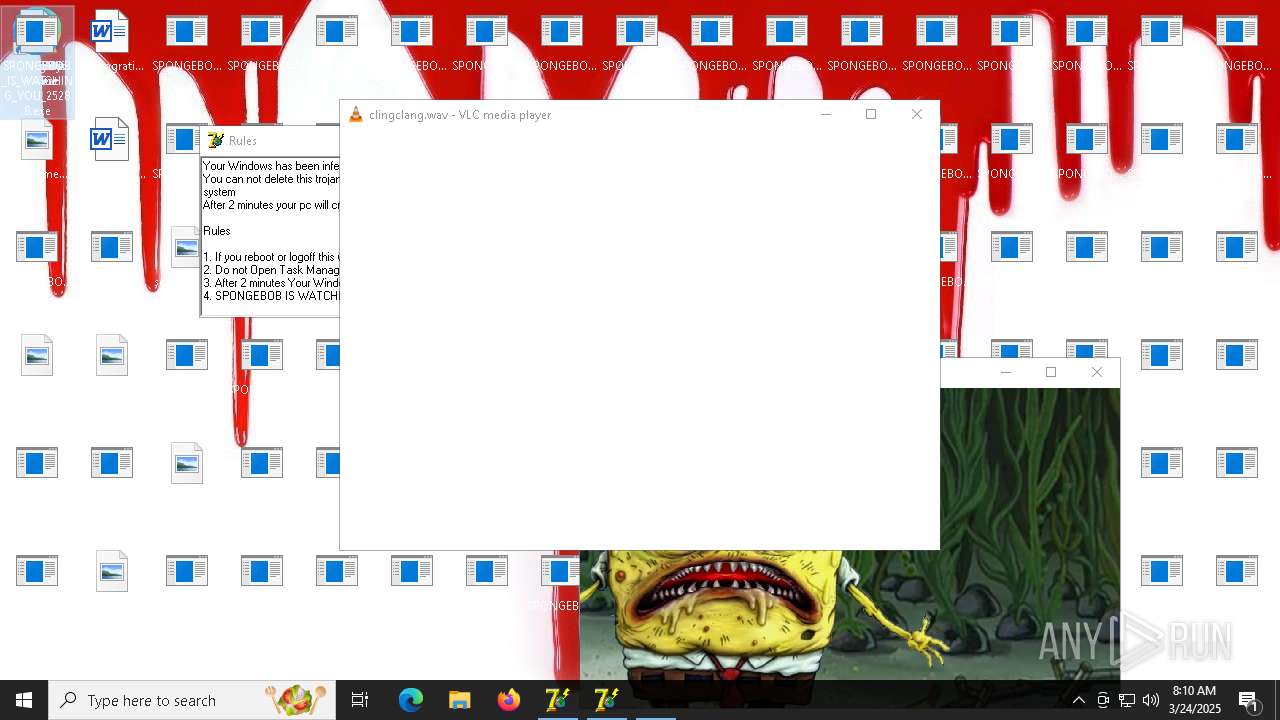The image size is (1280, 720).
Task: Select the Word document labeled '...grati...'
Action: (111, 42)
